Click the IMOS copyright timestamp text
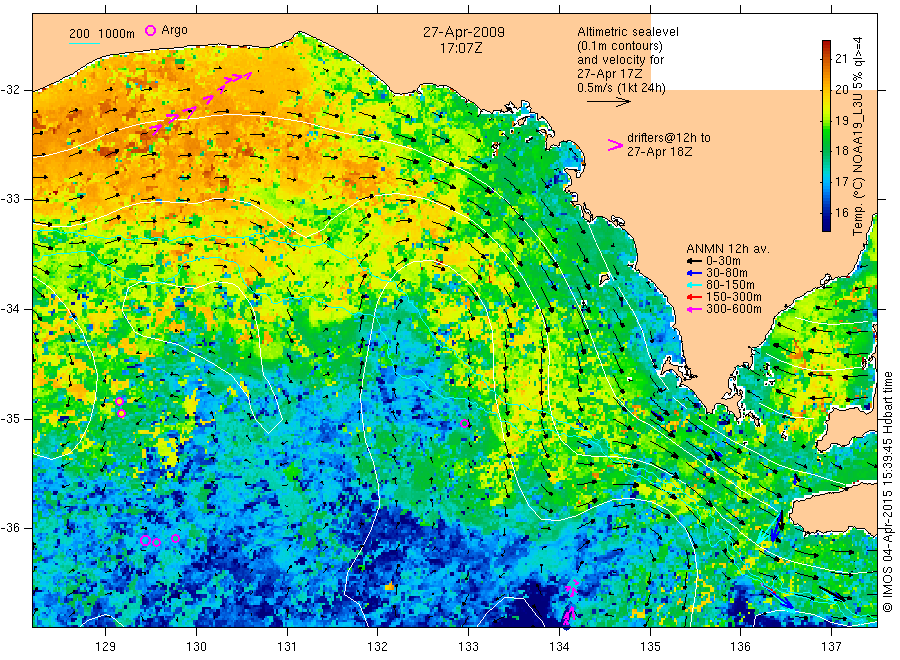 (x=888, y=491)
